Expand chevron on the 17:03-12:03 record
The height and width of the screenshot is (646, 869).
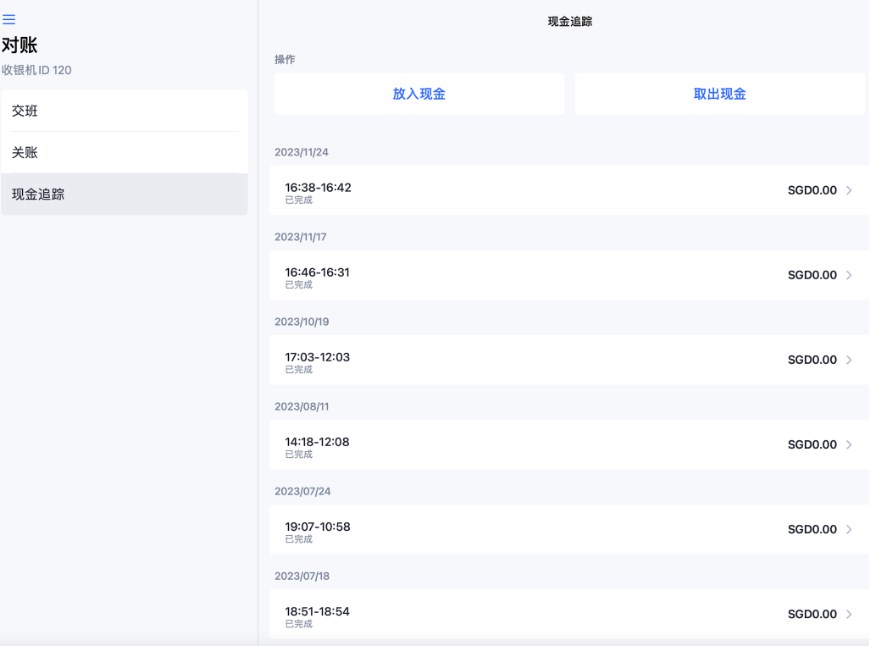coord(849,360)
